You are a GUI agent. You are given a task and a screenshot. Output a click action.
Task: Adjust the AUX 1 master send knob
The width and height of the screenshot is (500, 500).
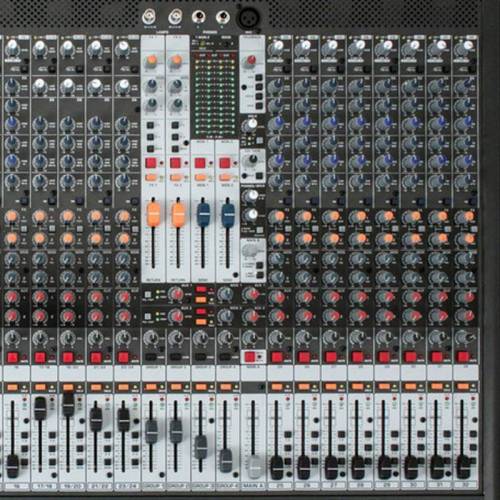[x=176, y=294]
